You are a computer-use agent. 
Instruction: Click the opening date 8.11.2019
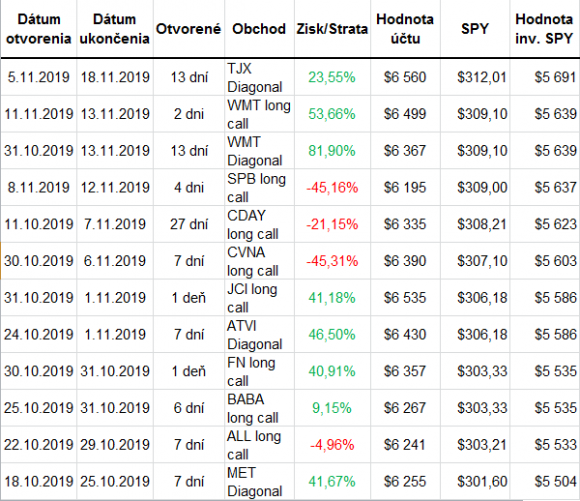click(38, 188)
